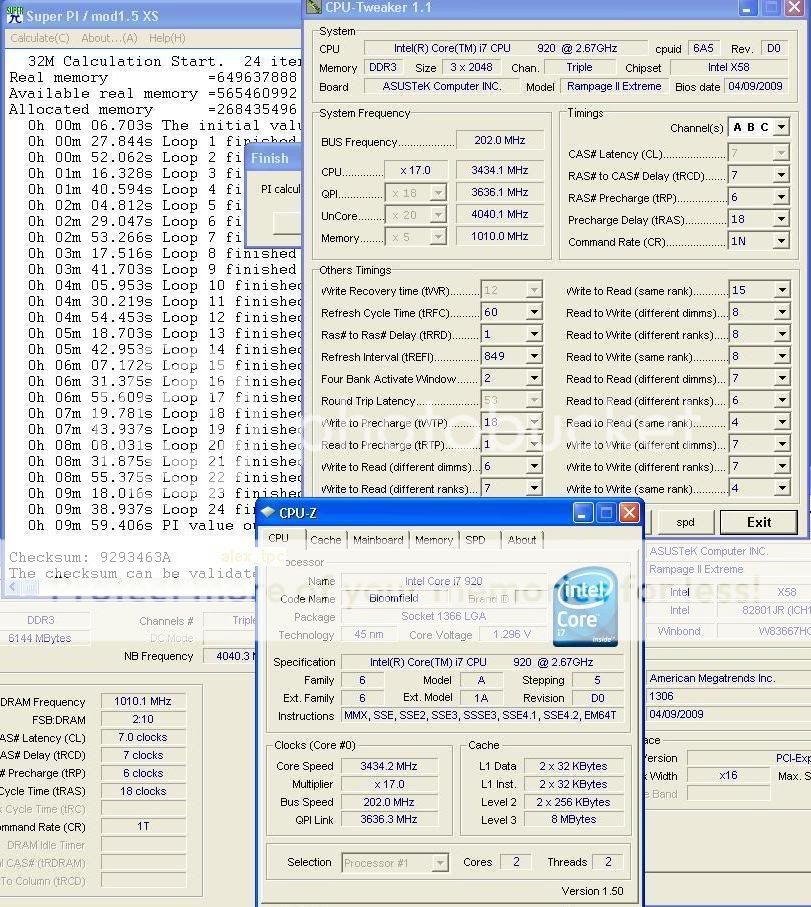Click the CPU-Tweaker title bar icon

coord(314,6)
